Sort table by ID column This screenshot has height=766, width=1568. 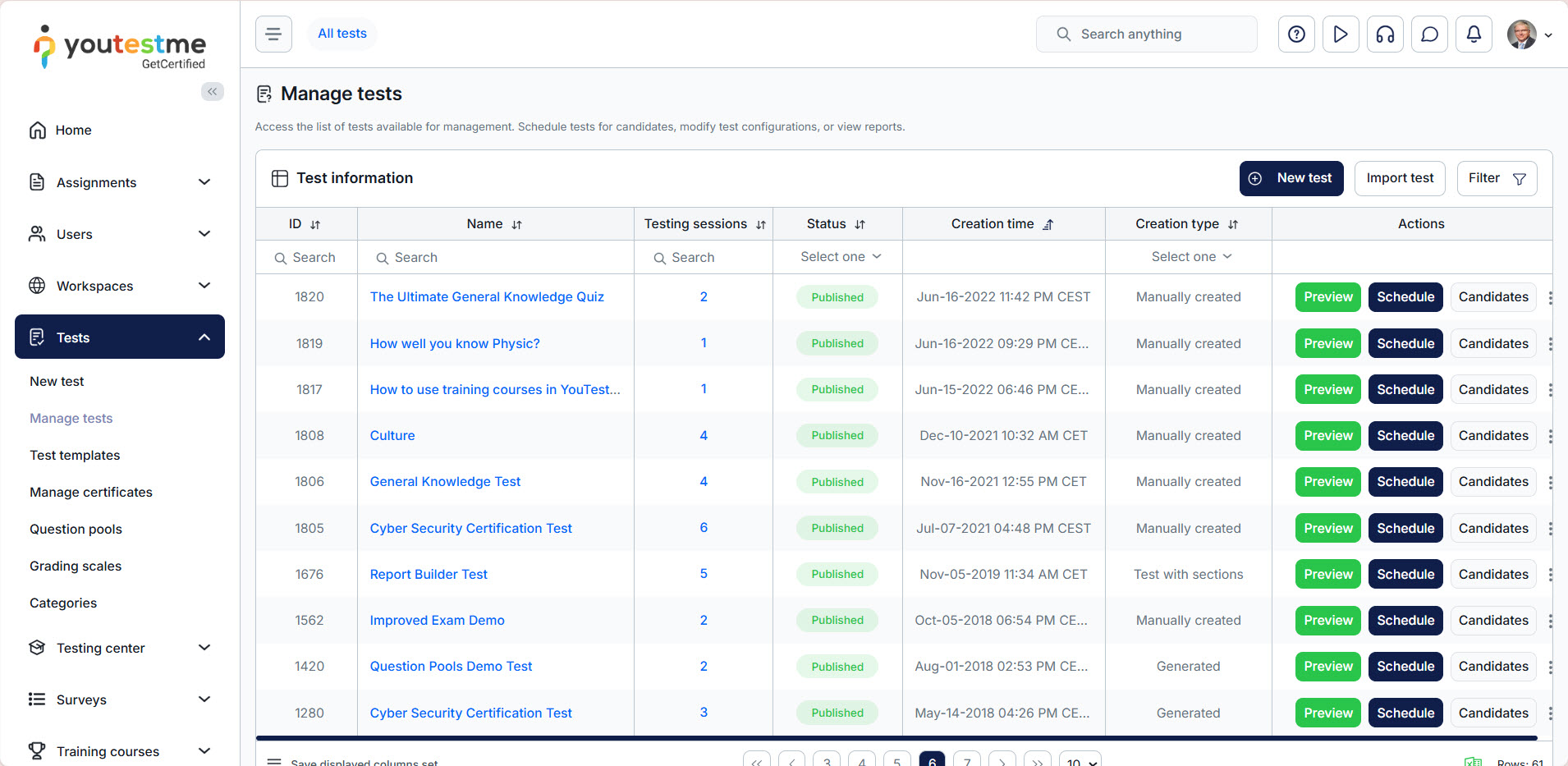[315, 224]
